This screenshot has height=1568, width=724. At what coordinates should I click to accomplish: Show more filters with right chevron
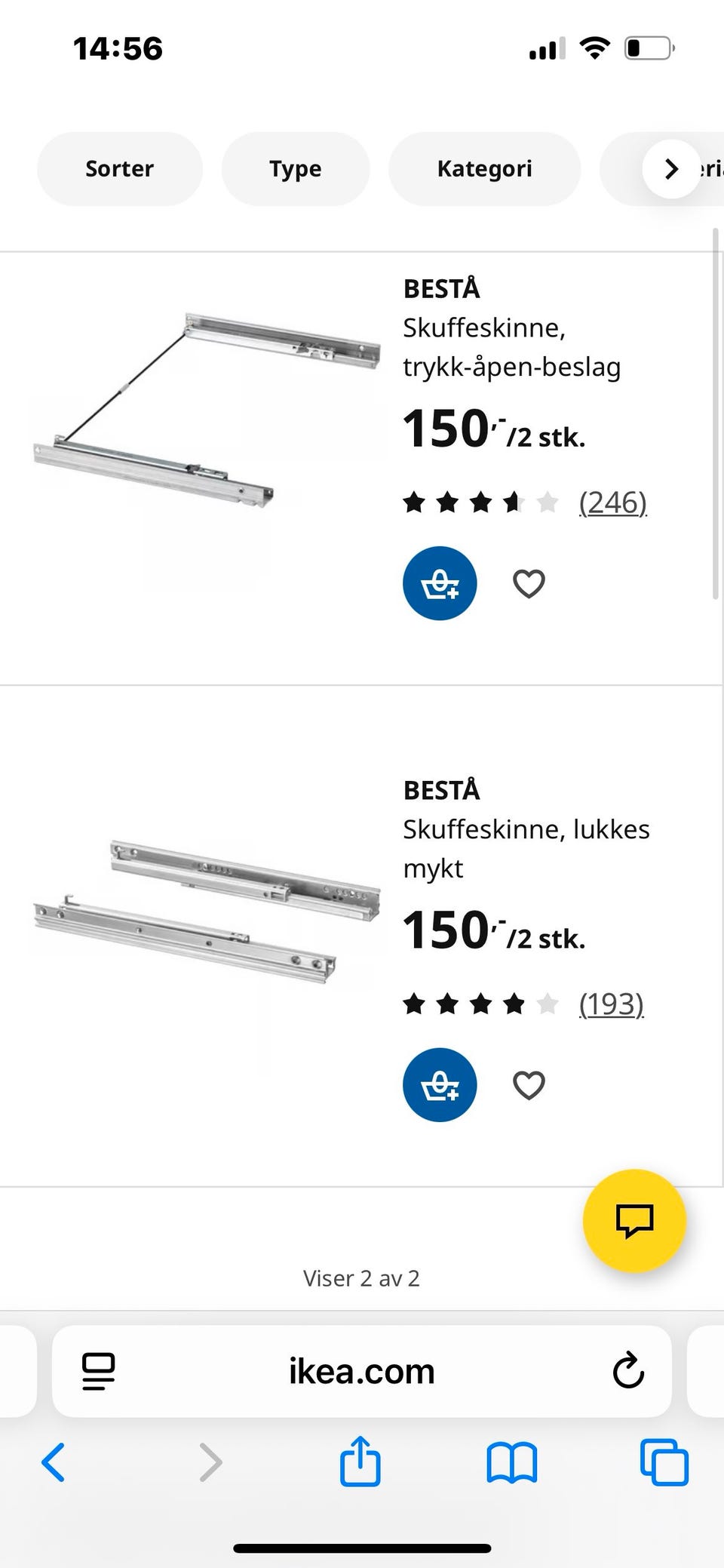tap(671, 169)
